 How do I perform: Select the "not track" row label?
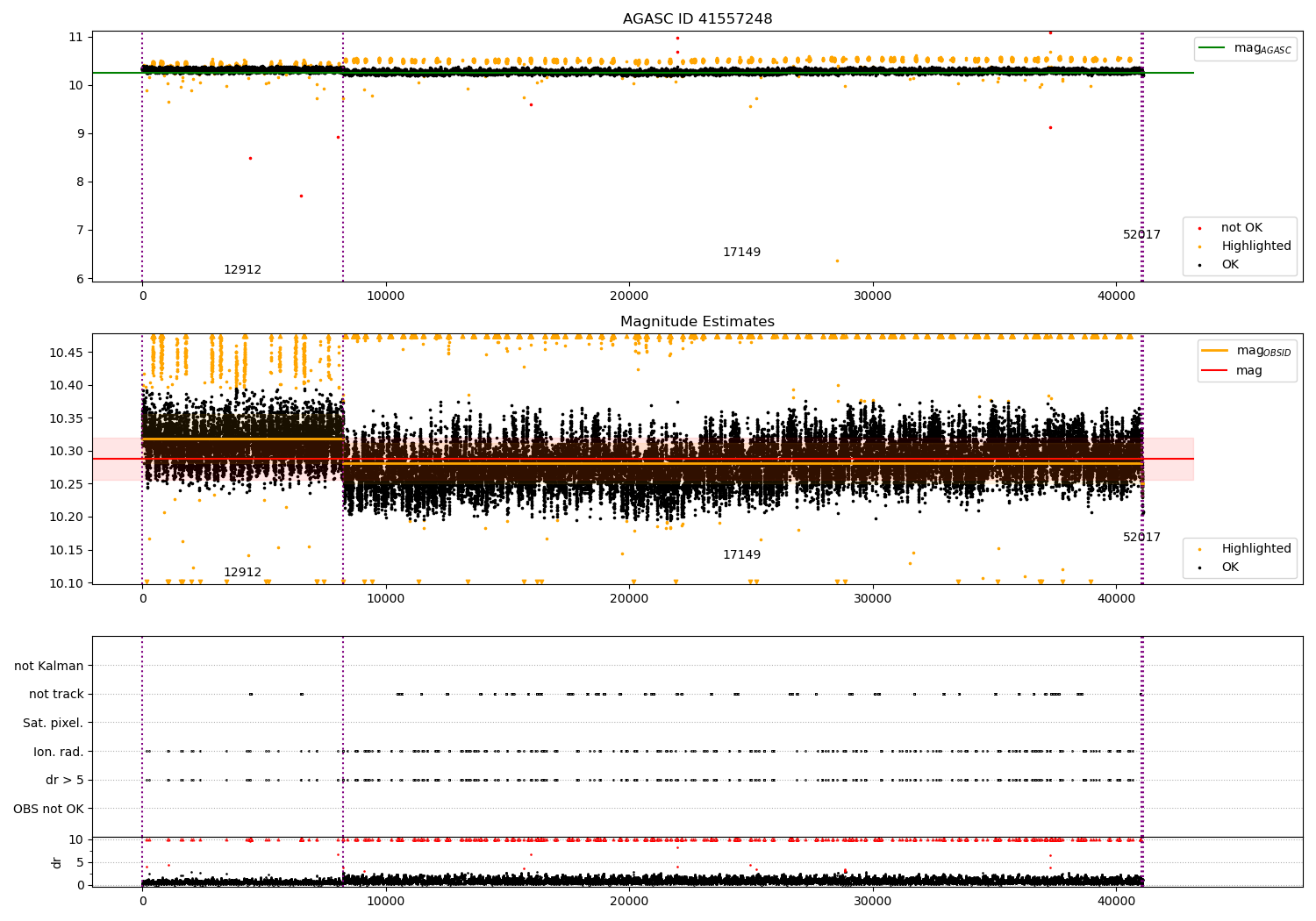[x=56, y=695]
